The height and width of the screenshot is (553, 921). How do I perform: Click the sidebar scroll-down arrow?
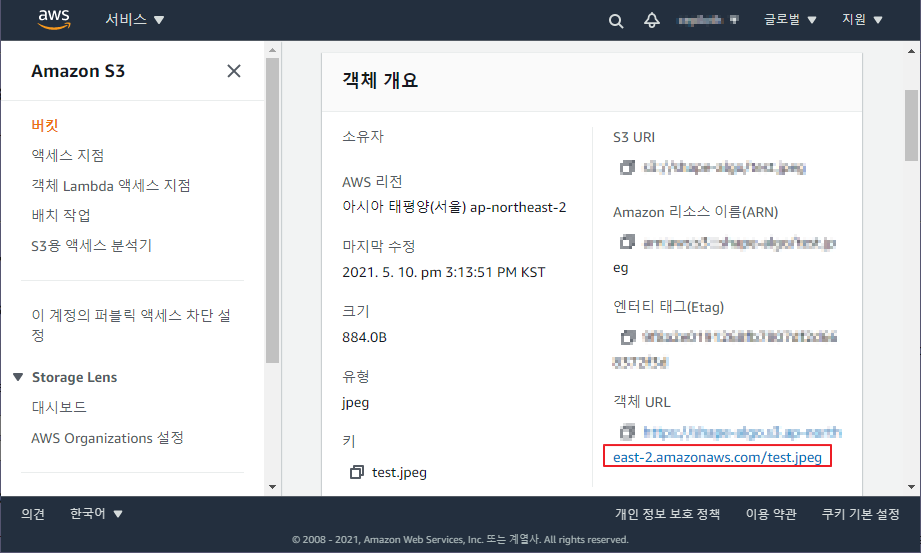(272, 487)
